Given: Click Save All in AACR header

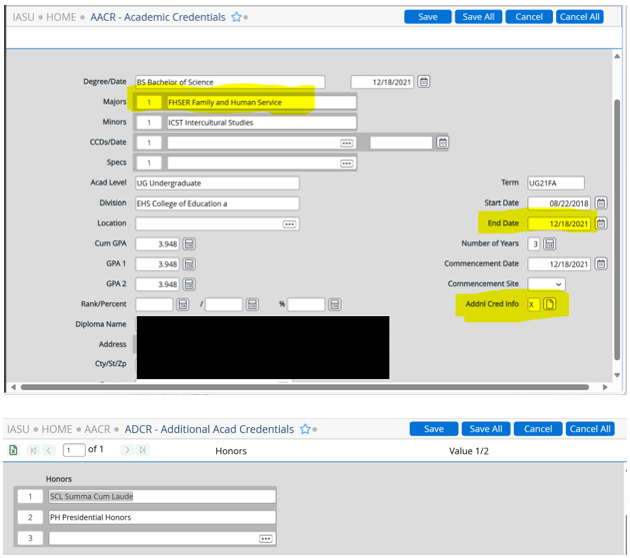Looking at the screenshot, I should pos(477,17).
